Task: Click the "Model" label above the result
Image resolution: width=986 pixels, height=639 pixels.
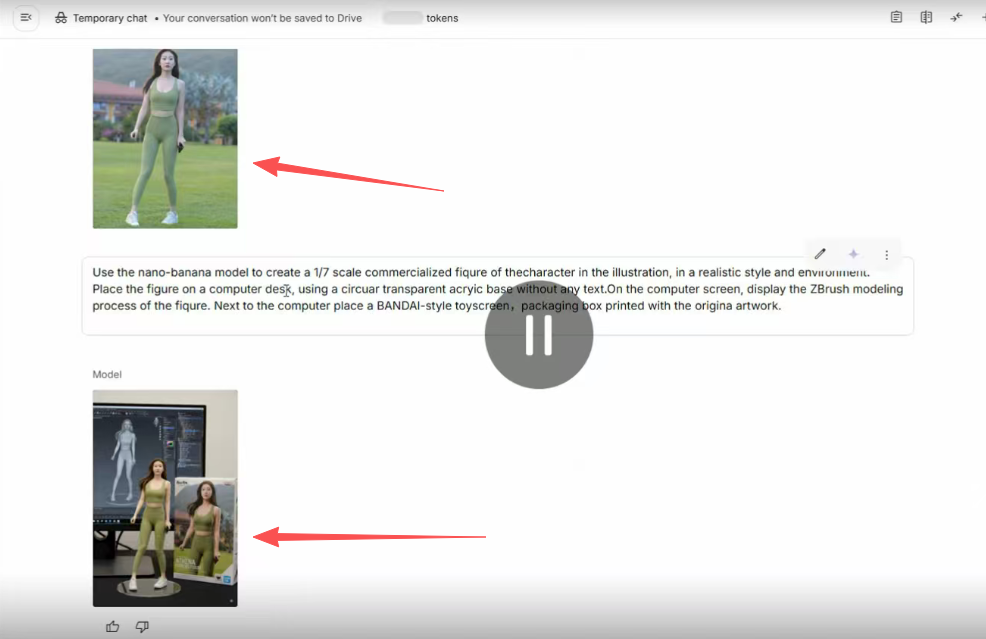Action: (x=107, y=374)
